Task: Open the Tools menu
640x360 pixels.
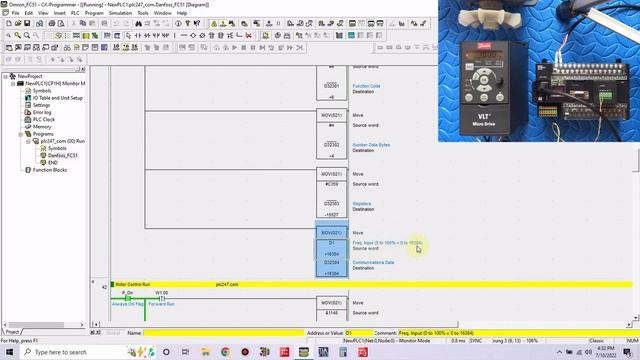Action: coord(143,13)
